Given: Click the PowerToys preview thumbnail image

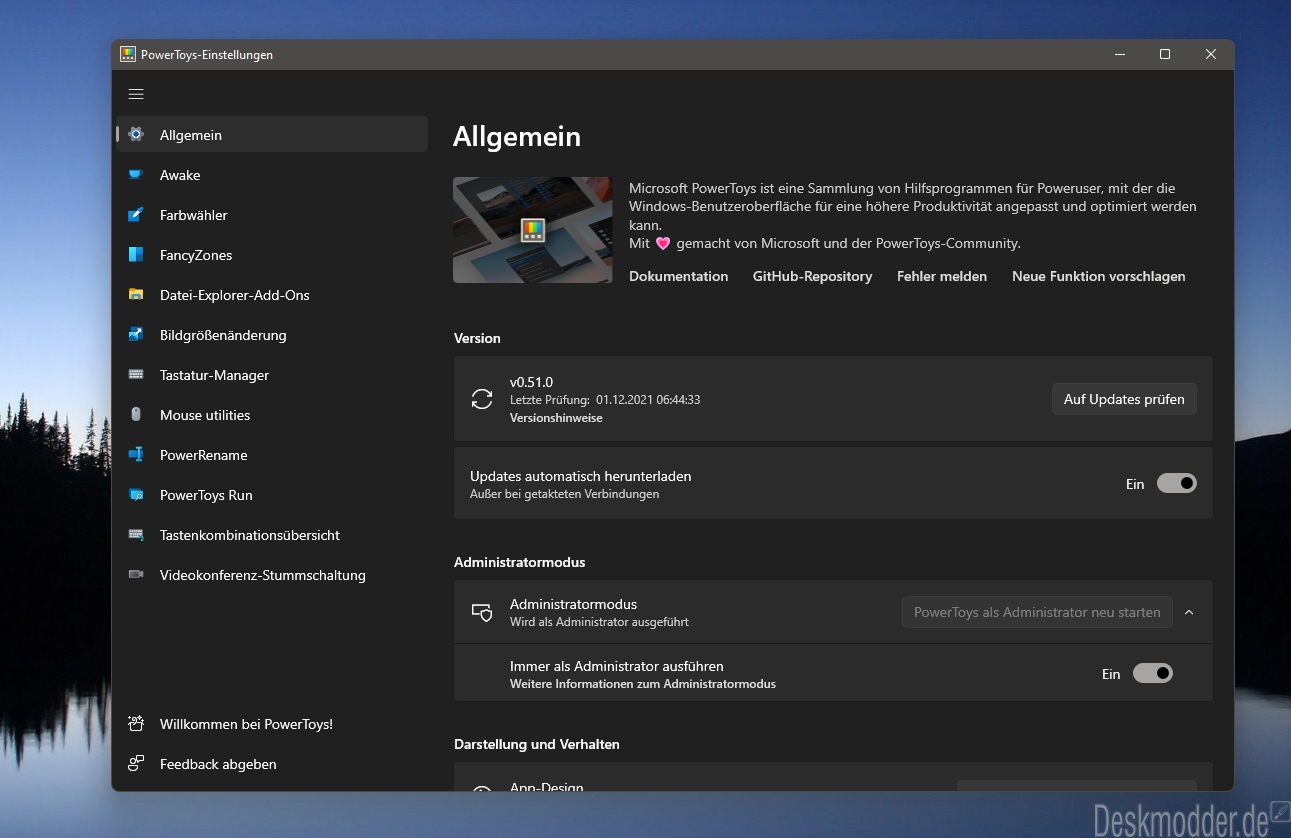Looking at the screenshot, I should click(x=533, y=230).
